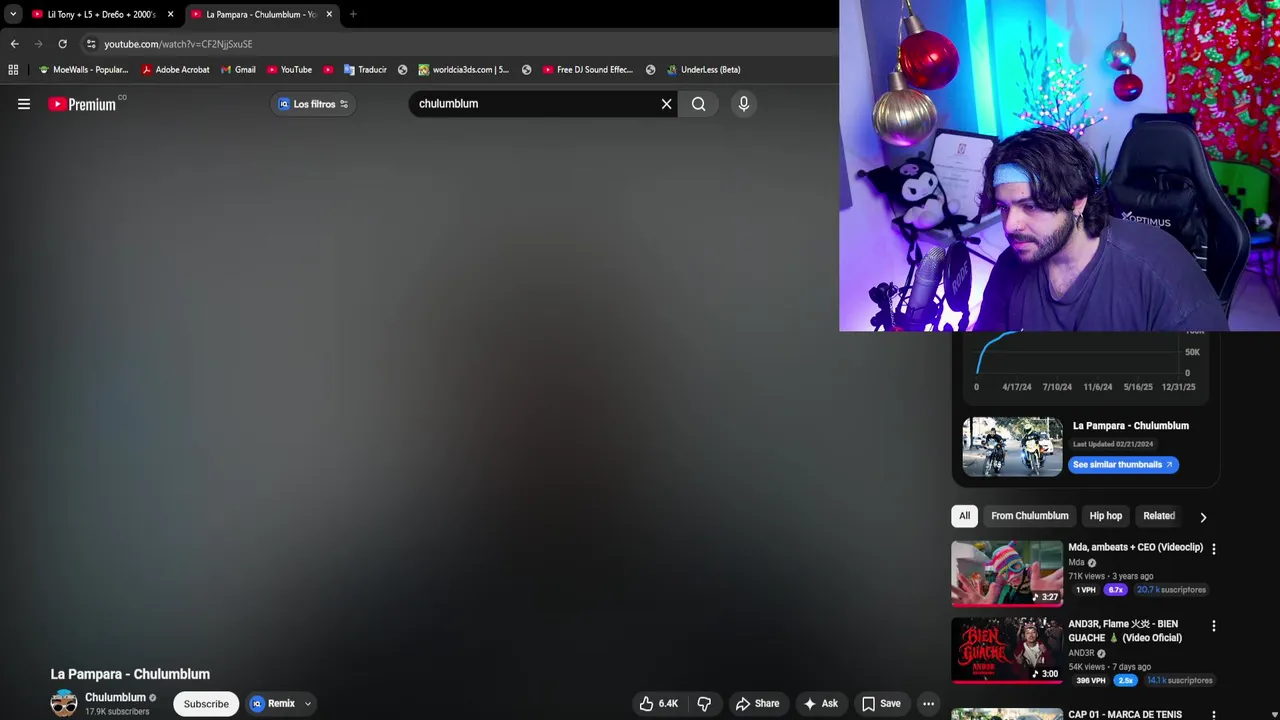This screenshot has height=720, width=1280.
Task: Close the Lil Tony tab
Action: coord(170,14)
